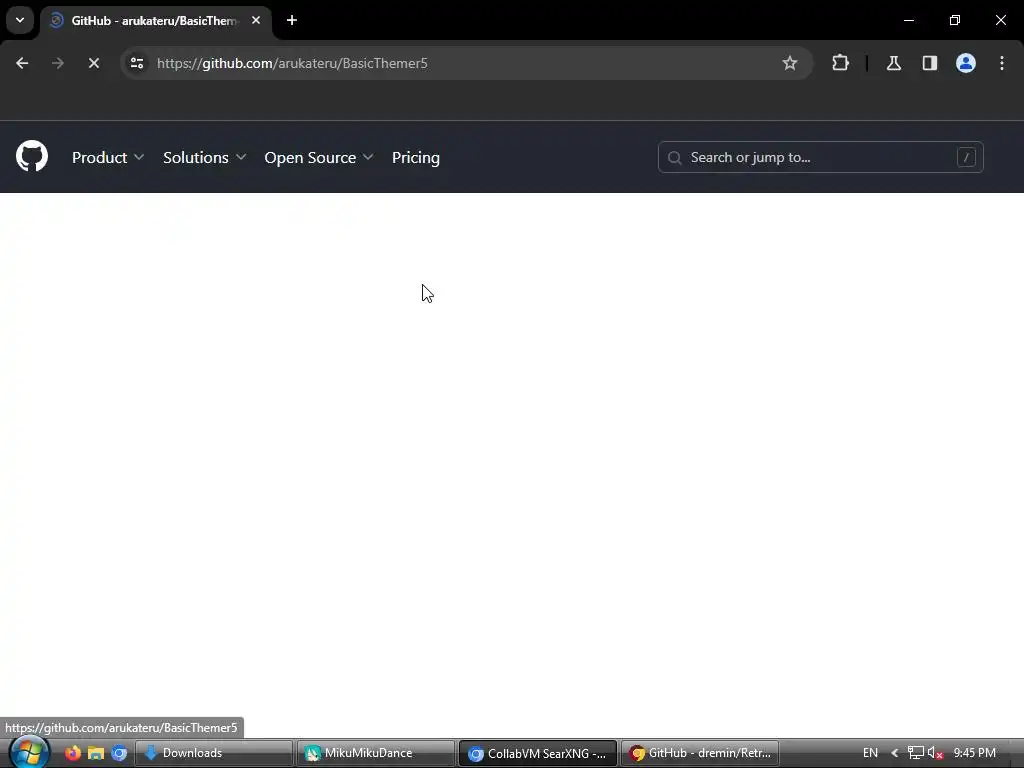Select the GitHub arukateru/BasicThemer tab
Viewport: 1024px width, 768px height.
click(155, 21)
